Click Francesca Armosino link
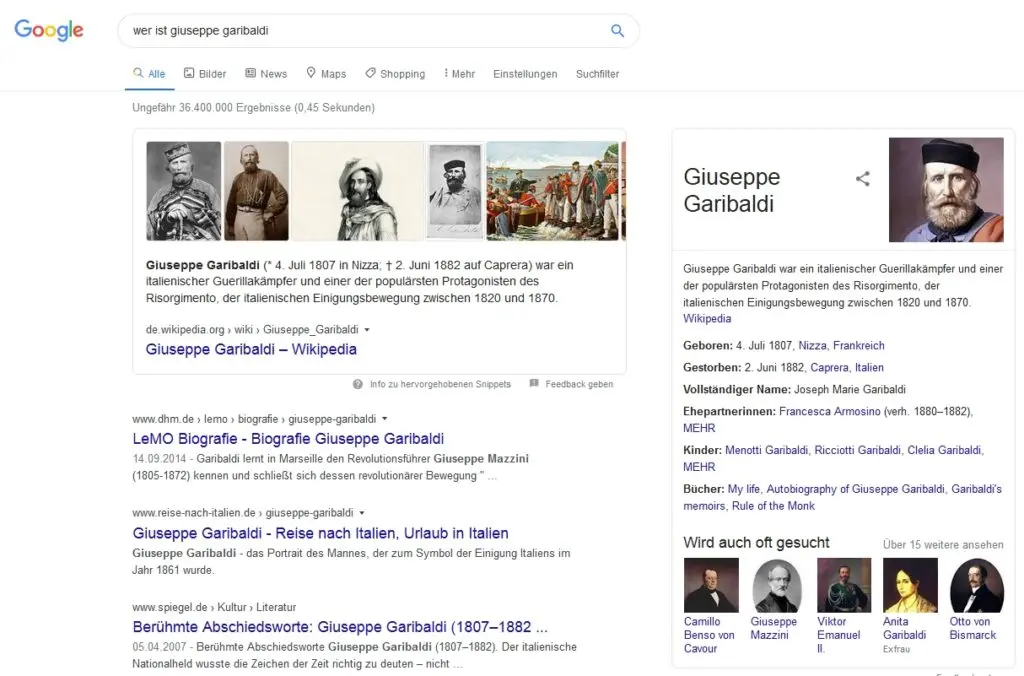 (829, 411)
